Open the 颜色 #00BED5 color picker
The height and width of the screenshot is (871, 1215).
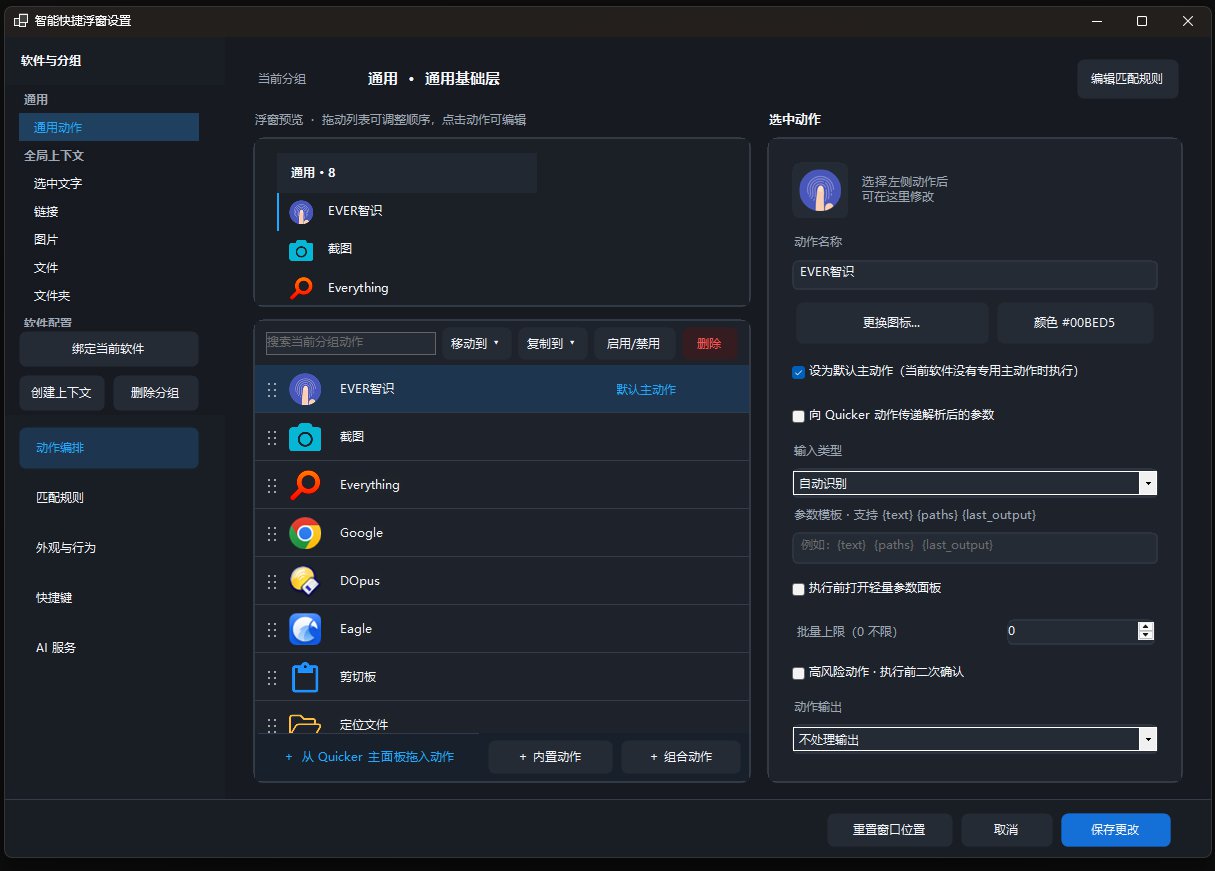click(x=1075, y=323)
